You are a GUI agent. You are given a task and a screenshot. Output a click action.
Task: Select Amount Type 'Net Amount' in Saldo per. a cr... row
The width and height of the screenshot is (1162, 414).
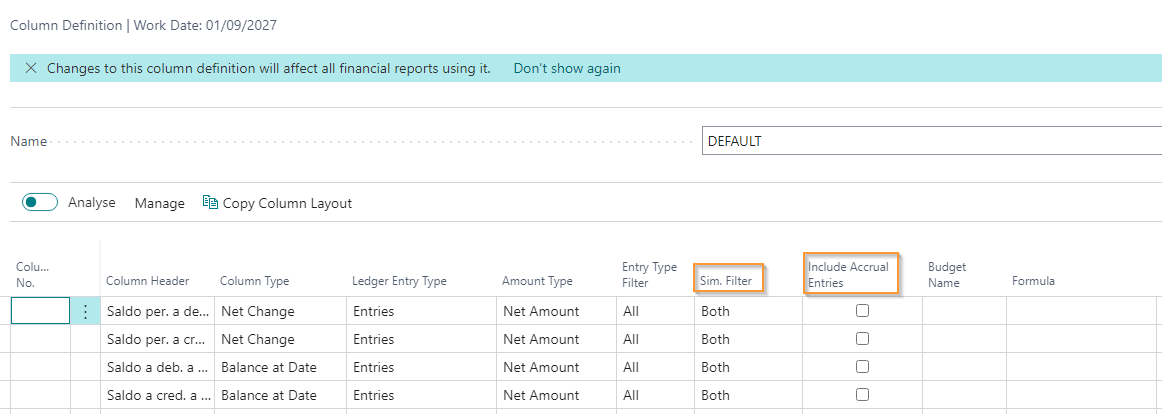pos(556,339)
